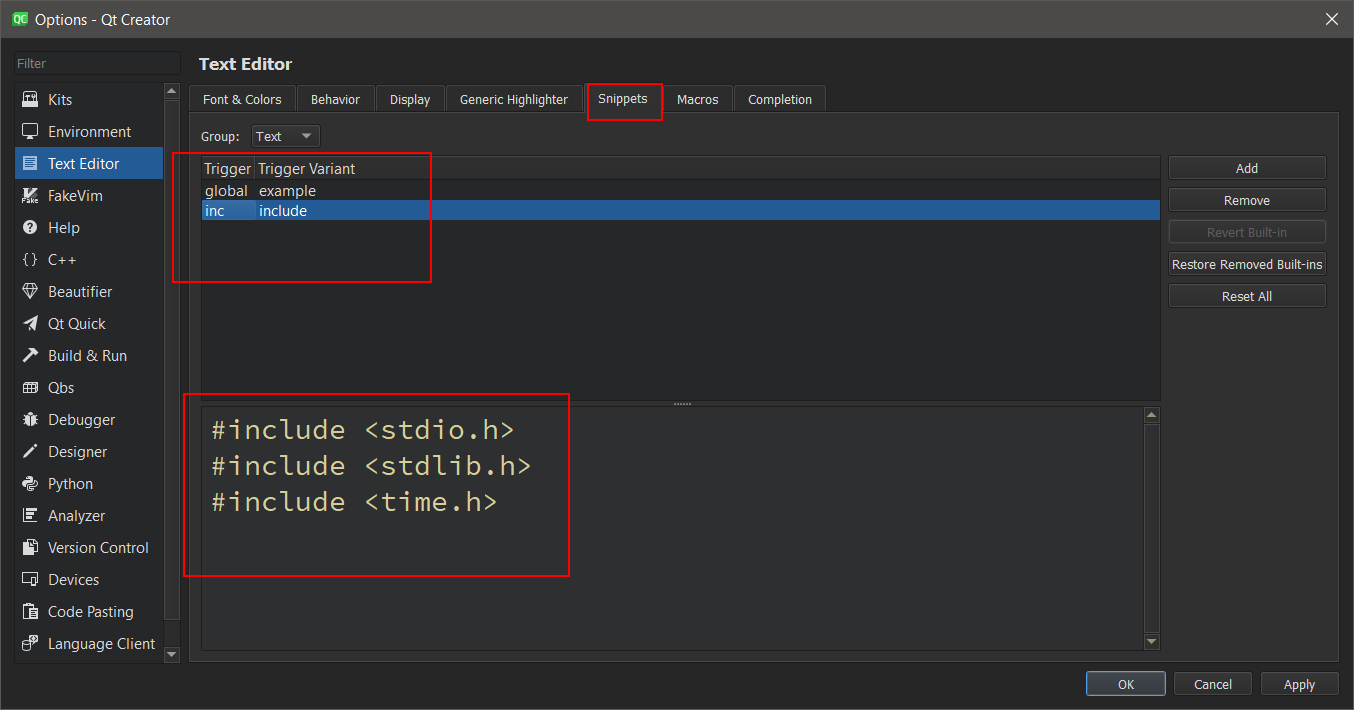
Task: Click the Reset All button
Action: click(1247, 296)
